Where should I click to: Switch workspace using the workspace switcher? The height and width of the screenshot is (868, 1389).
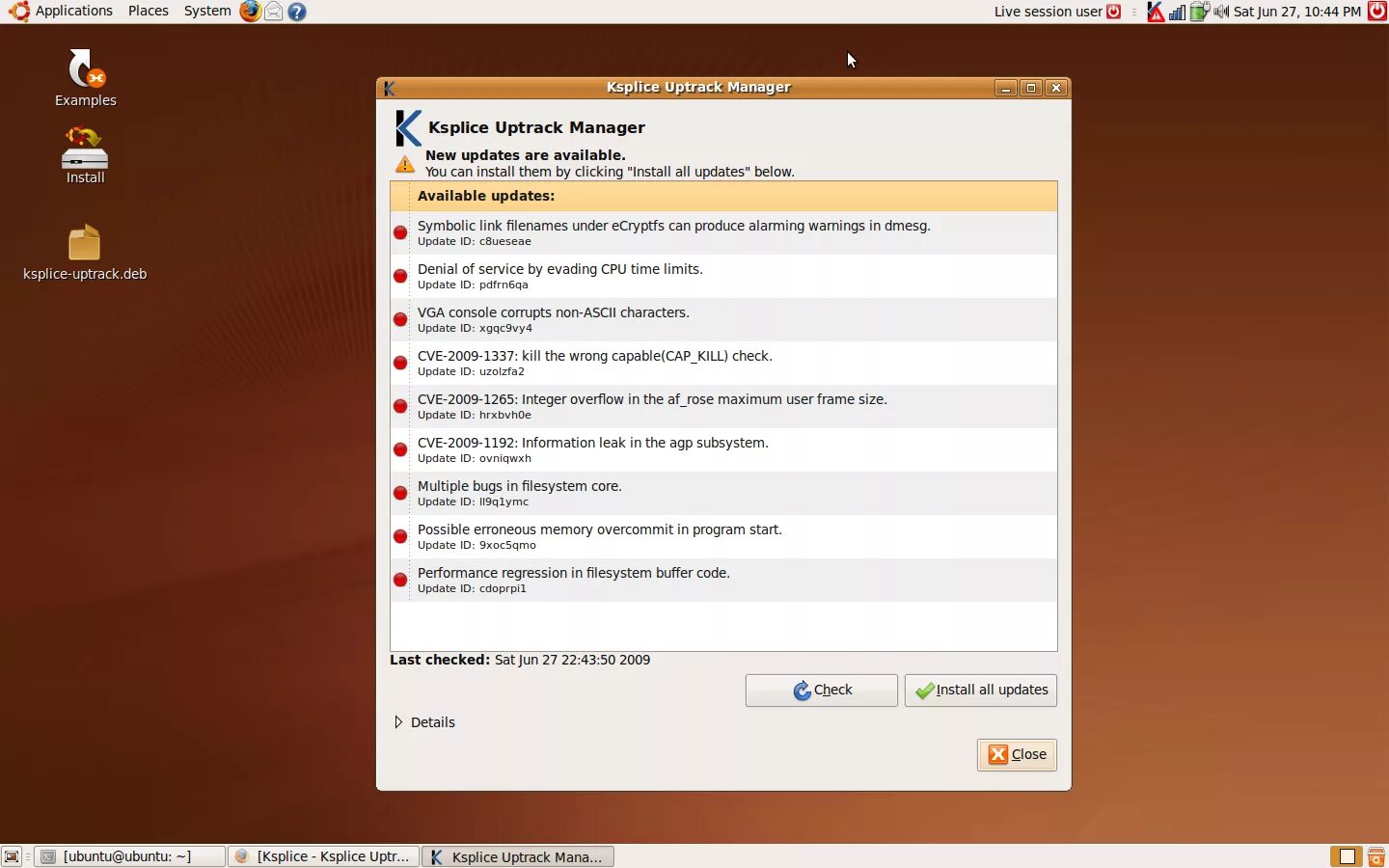pyautogui.click(x=1346, y=856)
